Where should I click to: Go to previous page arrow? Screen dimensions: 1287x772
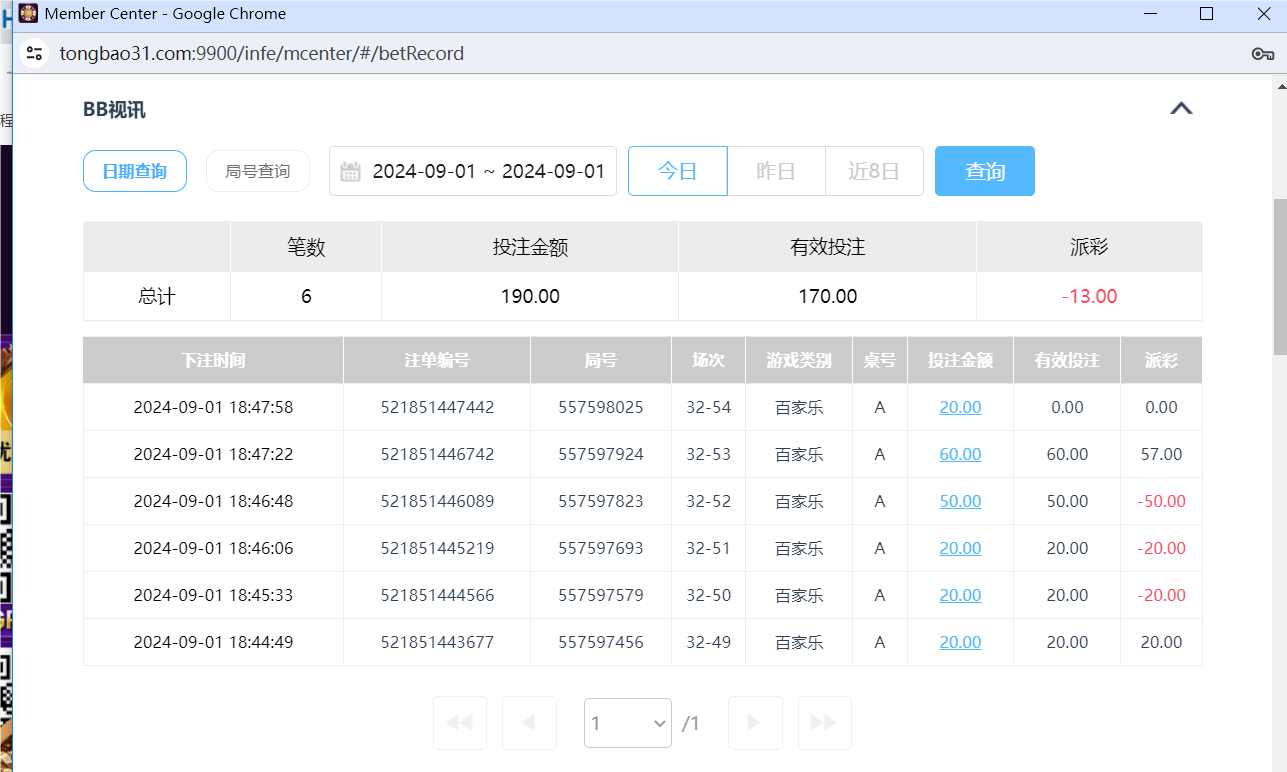click(x=529, y=722)
